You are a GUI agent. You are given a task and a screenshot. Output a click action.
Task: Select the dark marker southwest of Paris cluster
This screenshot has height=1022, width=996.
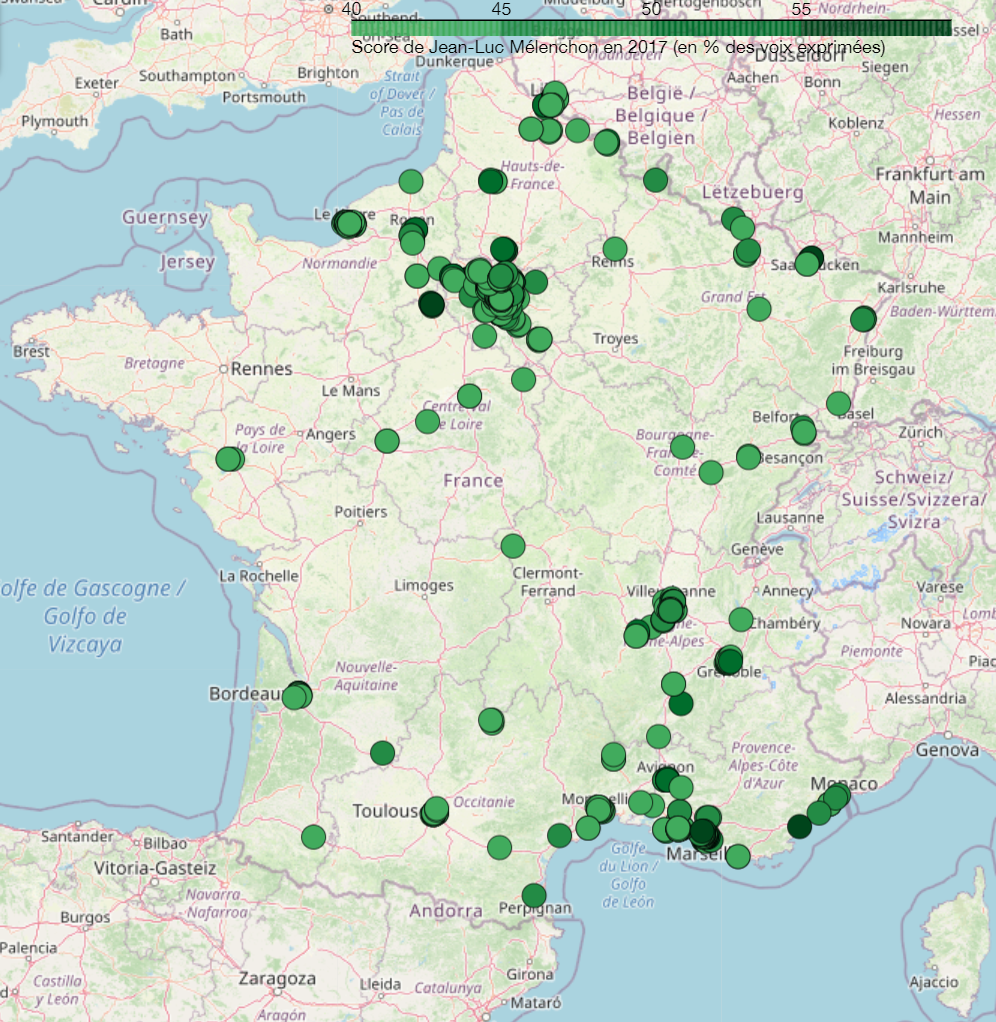[431, 304]
